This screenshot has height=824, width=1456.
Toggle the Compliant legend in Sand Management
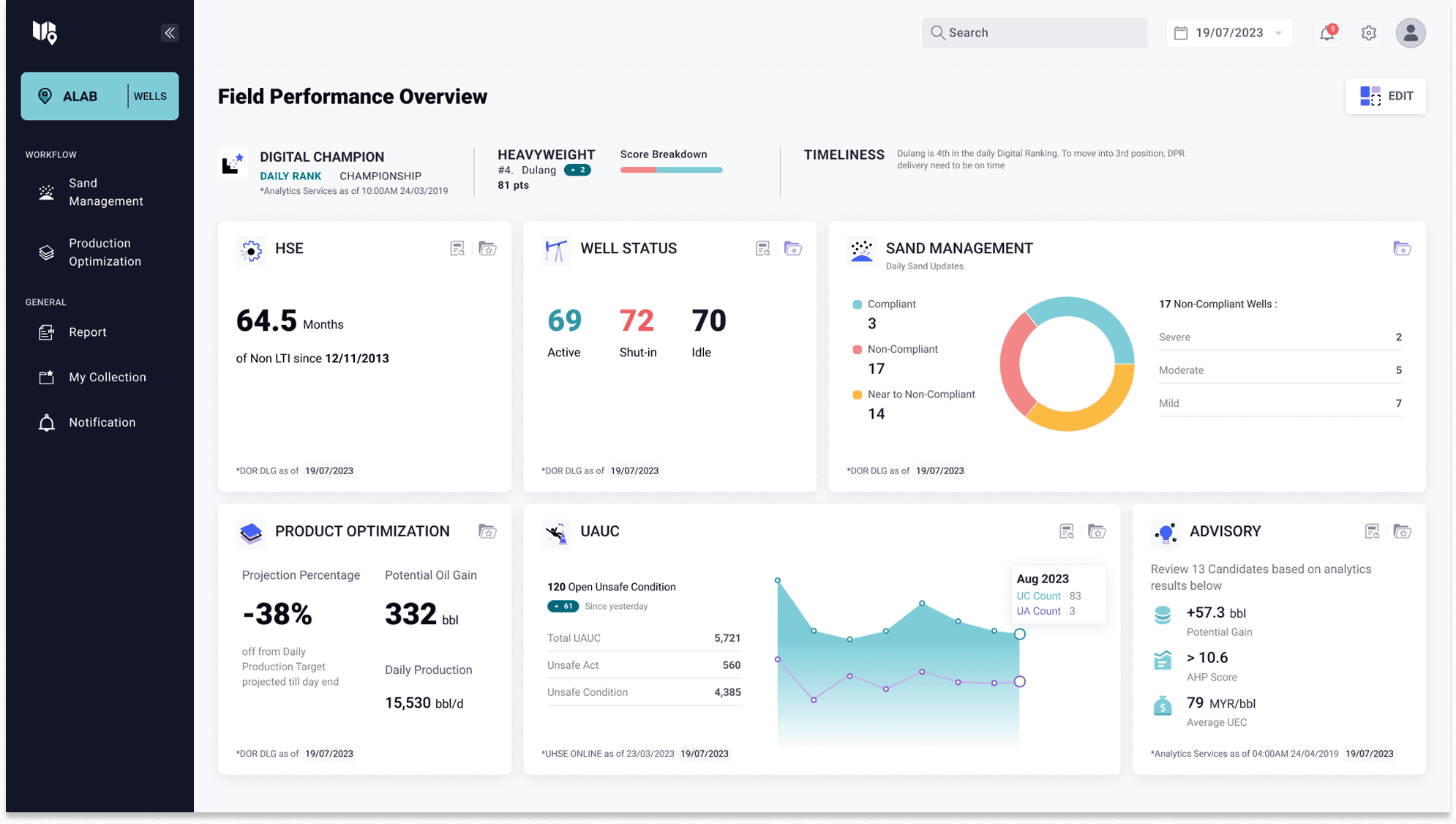click(x=856, y=303)
